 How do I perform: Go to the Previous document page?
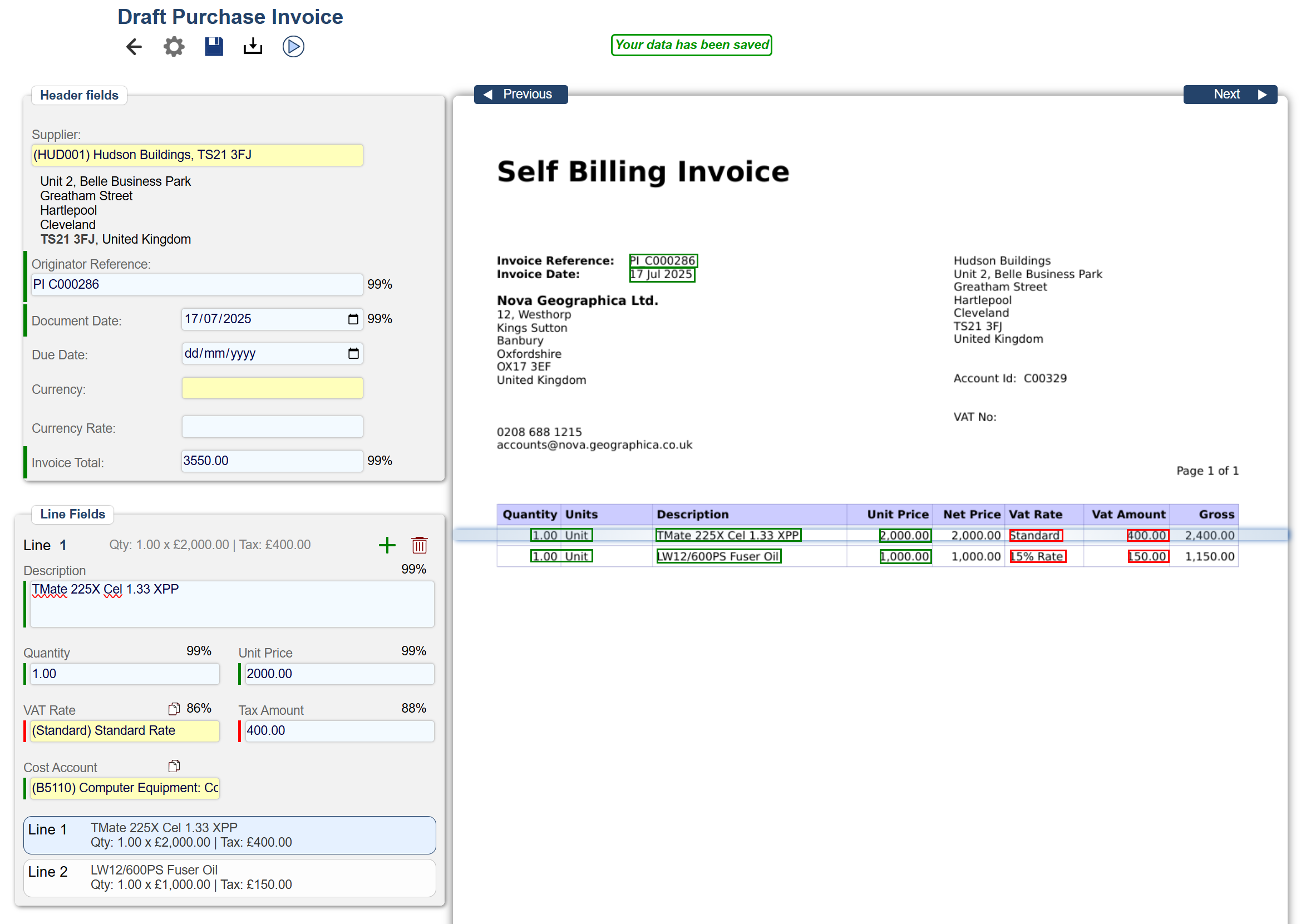coord(520,95)
